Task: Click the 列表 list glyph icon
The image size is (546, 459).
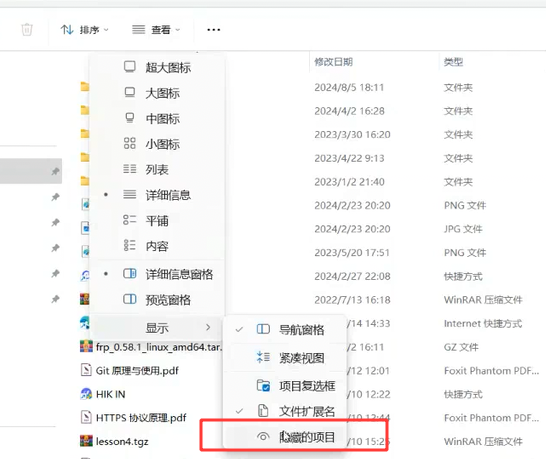Action: pos(130,169)
